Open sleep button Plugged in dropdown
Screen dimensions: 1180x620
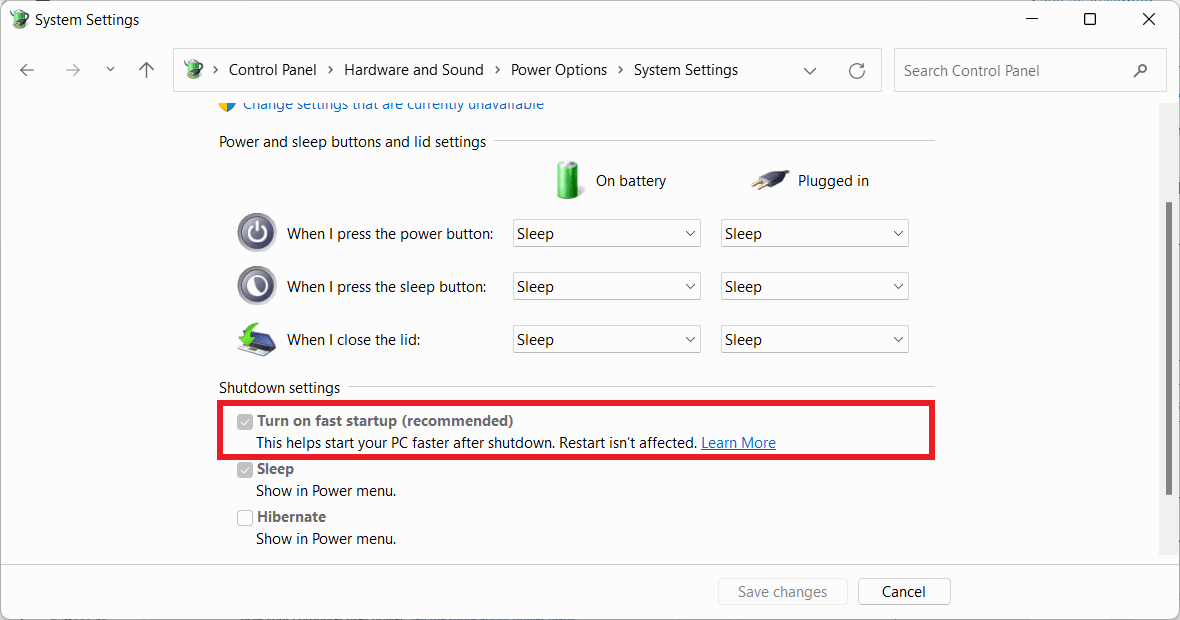click(x=814, y=287)
